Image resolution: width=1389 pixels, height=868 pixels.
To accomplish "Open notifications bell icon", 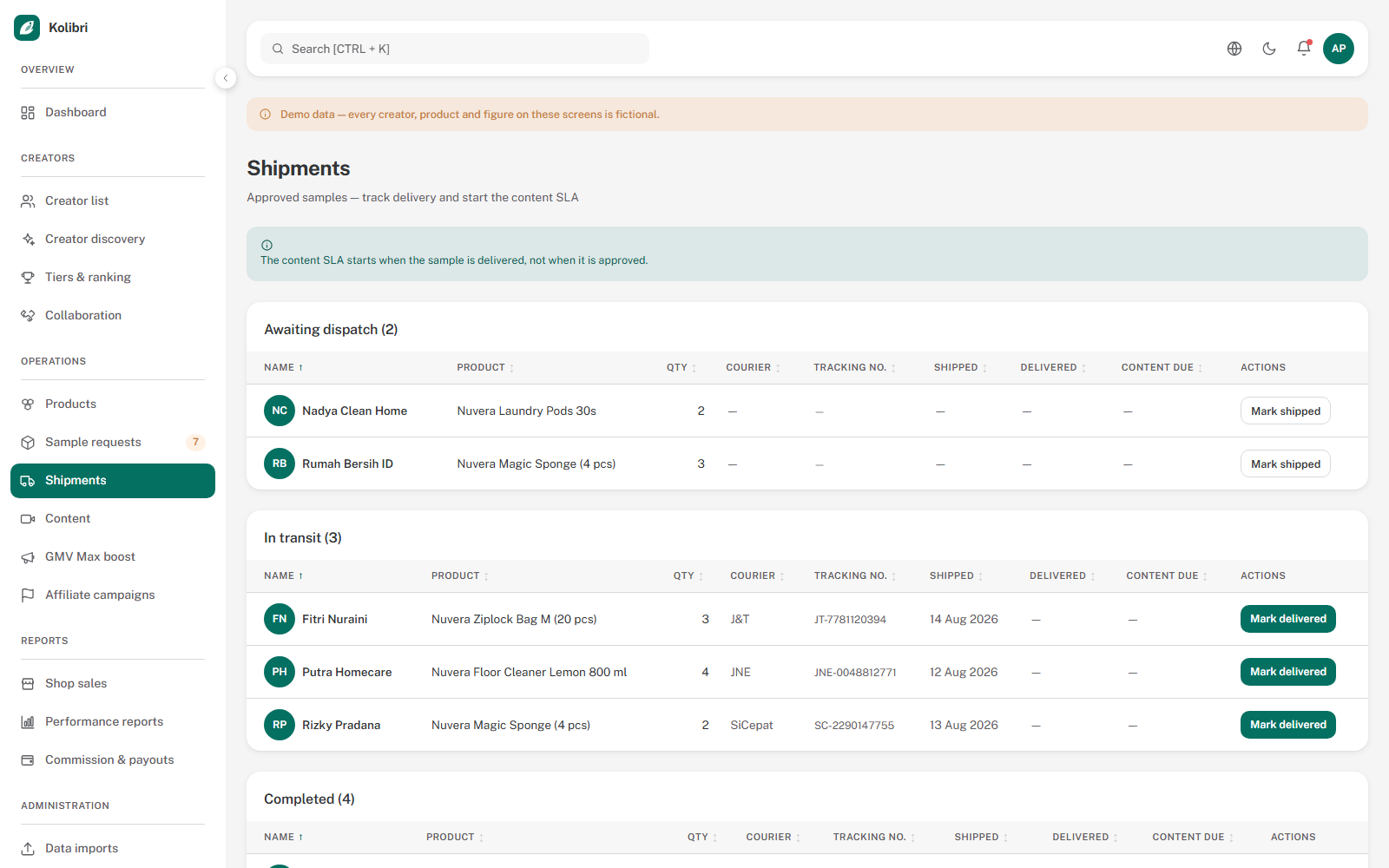I will tap(1304, 49).
